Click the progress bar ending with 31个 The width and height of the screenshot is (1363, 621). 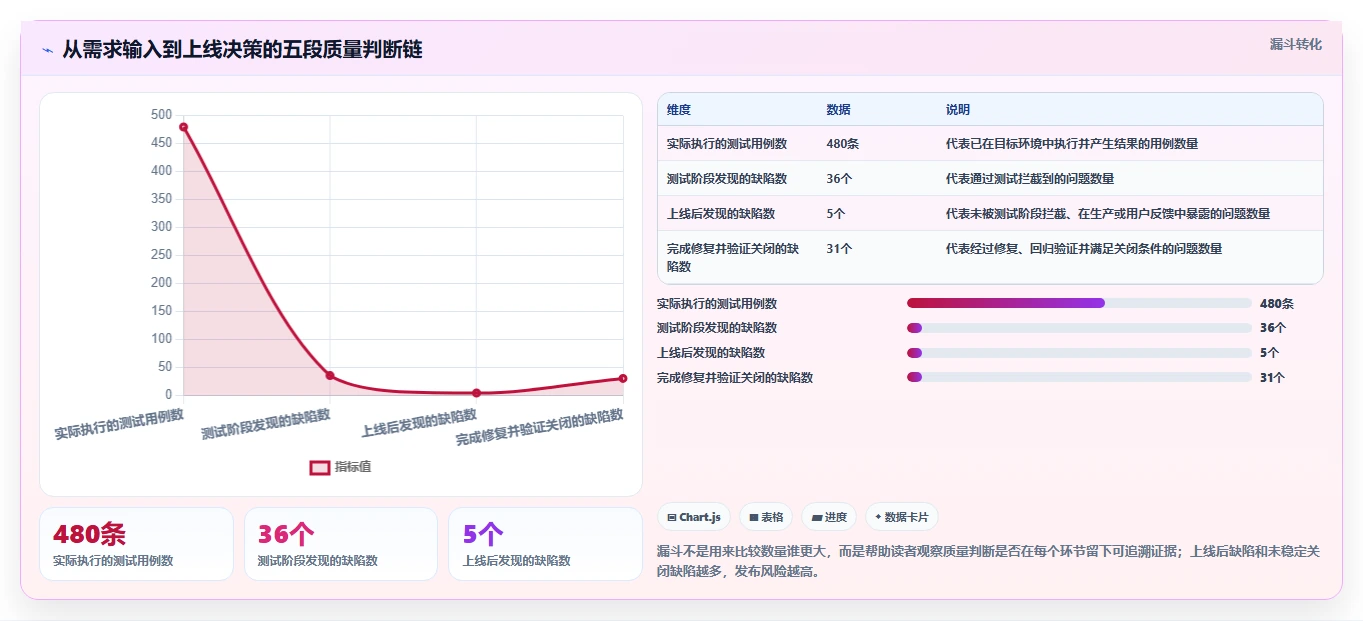coord(1079,378)
